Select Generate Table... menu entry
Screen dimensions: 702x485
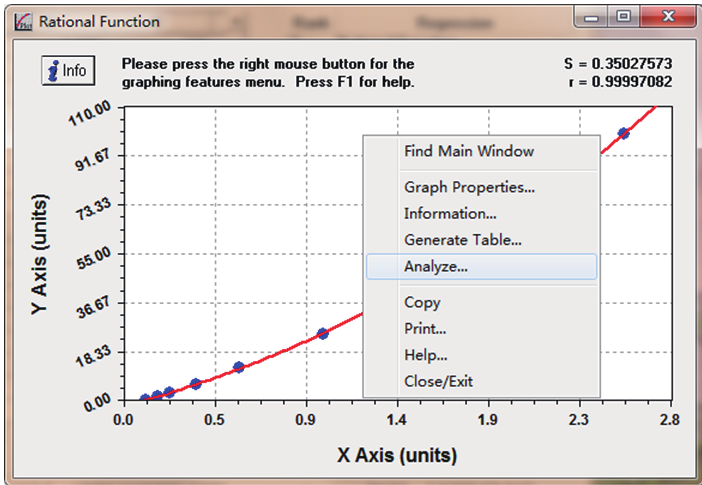pyautogui.click(x=462, y=240)
